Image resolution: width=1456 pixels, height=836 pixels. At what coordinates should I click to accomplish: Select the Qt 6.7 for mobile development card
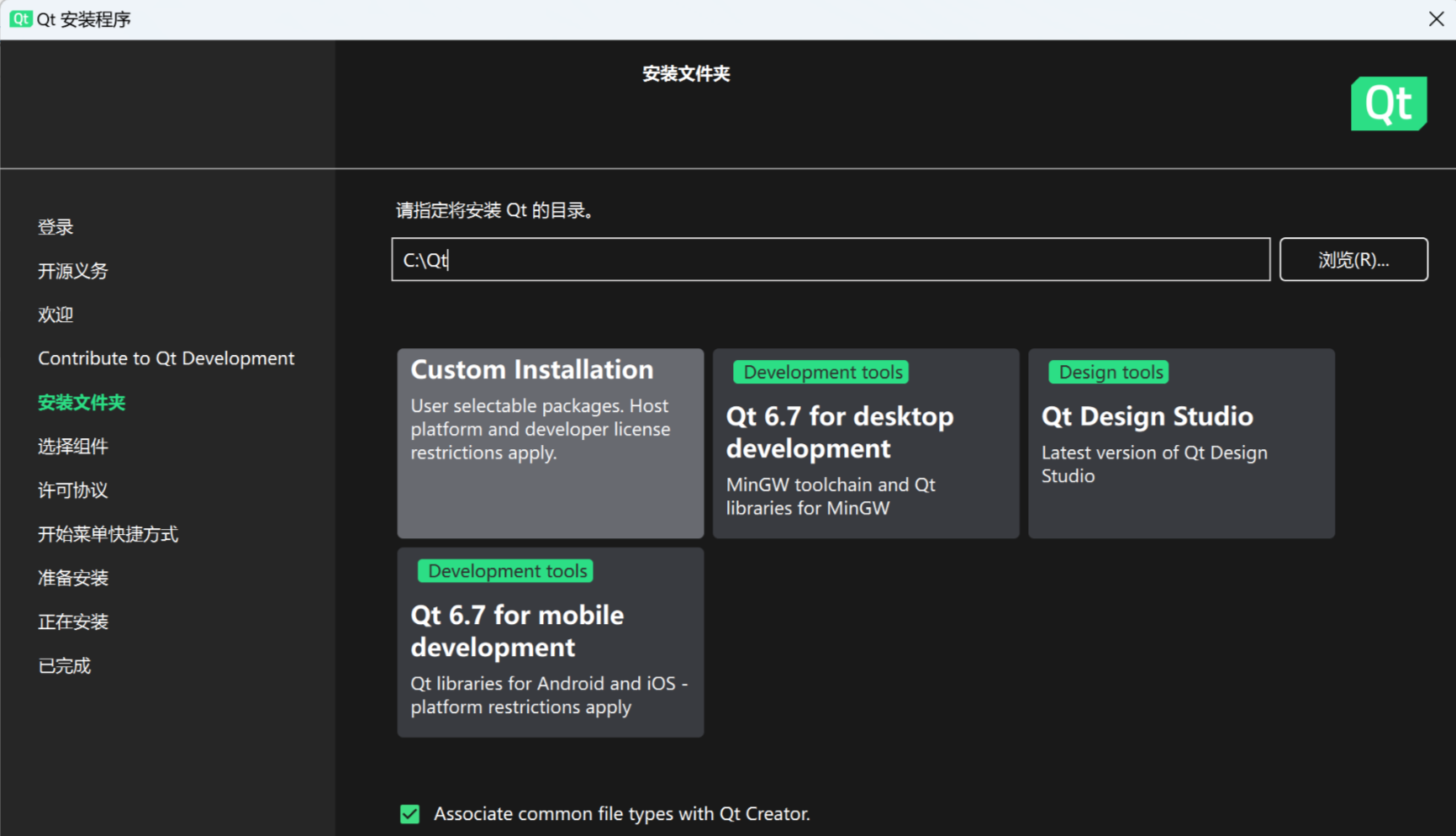(551, 643)
